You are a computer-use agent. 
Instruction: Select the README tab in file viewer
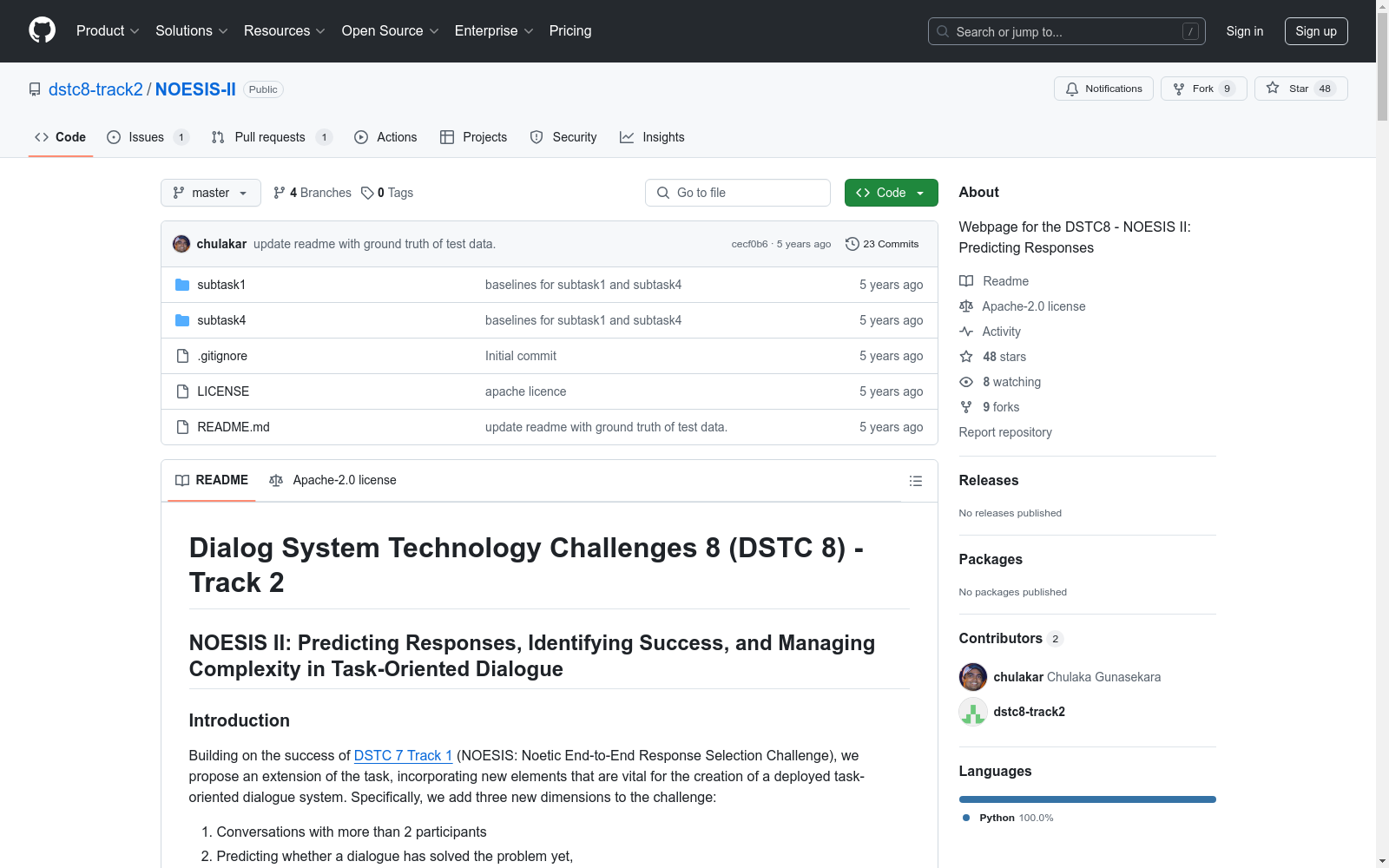click(x=212, y=480)
